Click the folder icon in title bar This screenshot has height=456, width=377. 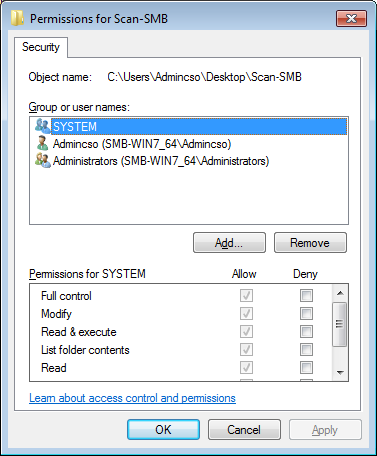click(x=17, y=18)
